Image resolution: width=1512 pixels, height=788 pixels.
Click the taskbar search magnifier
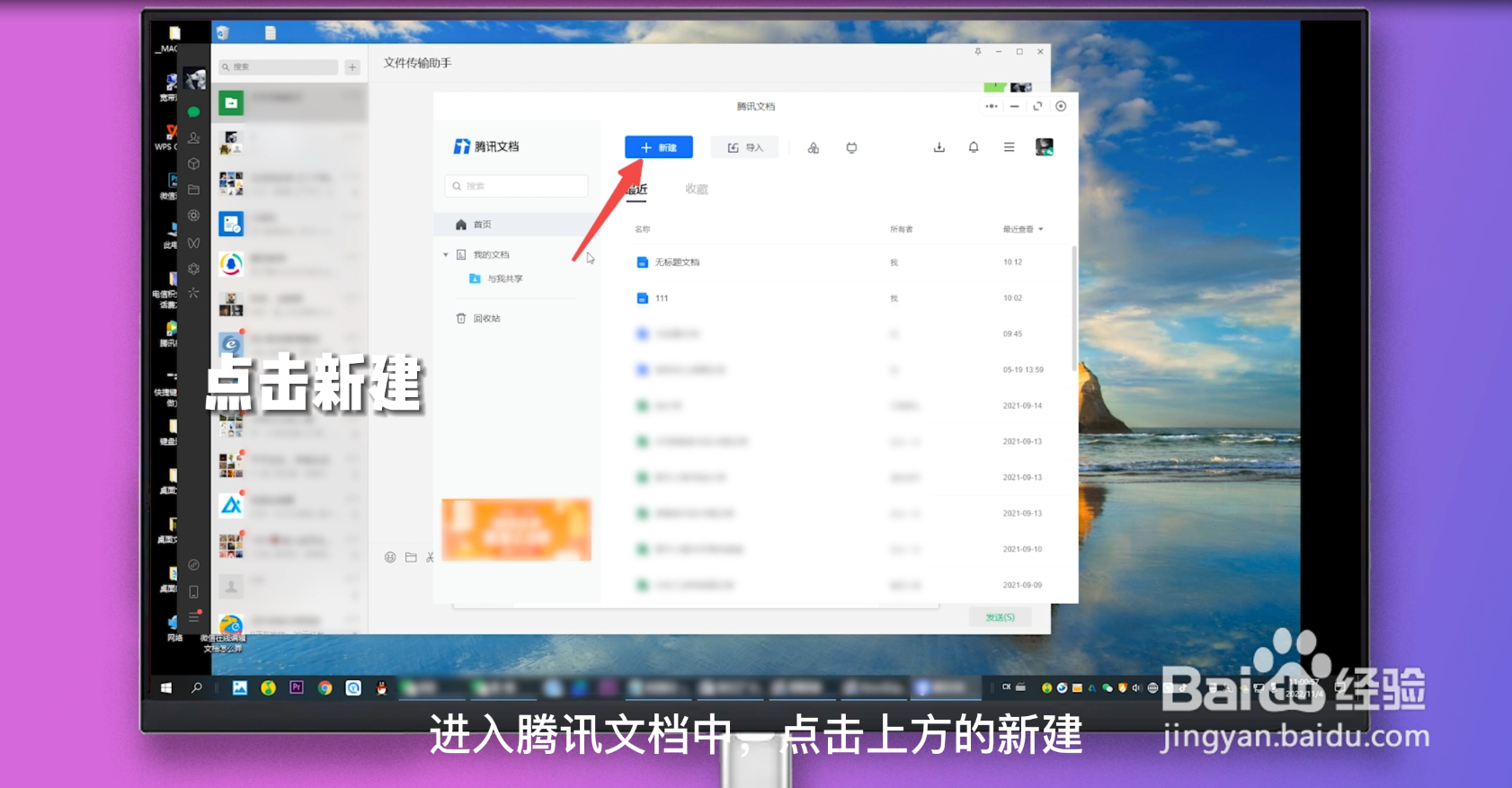pyautogui.click(x=196, y=688)
